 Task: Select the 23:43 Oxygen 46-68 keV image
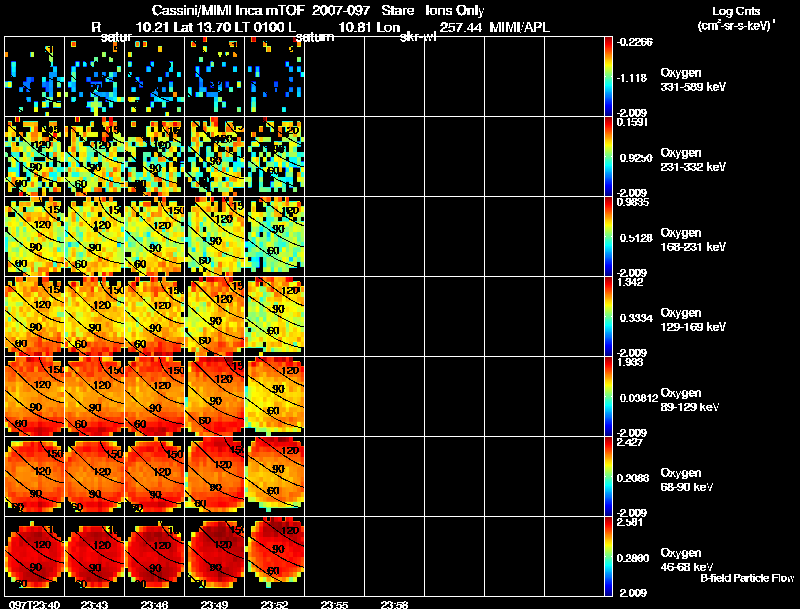point(95,556)
